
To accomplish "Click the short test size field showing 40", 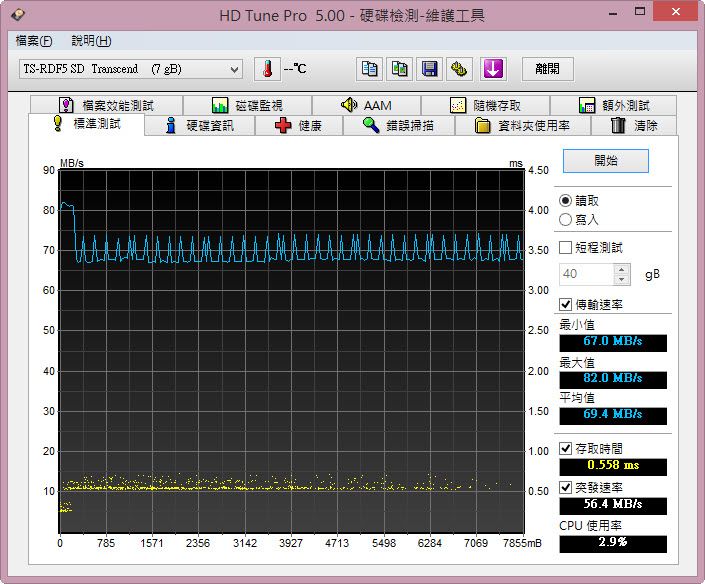I will click(585, 274).
